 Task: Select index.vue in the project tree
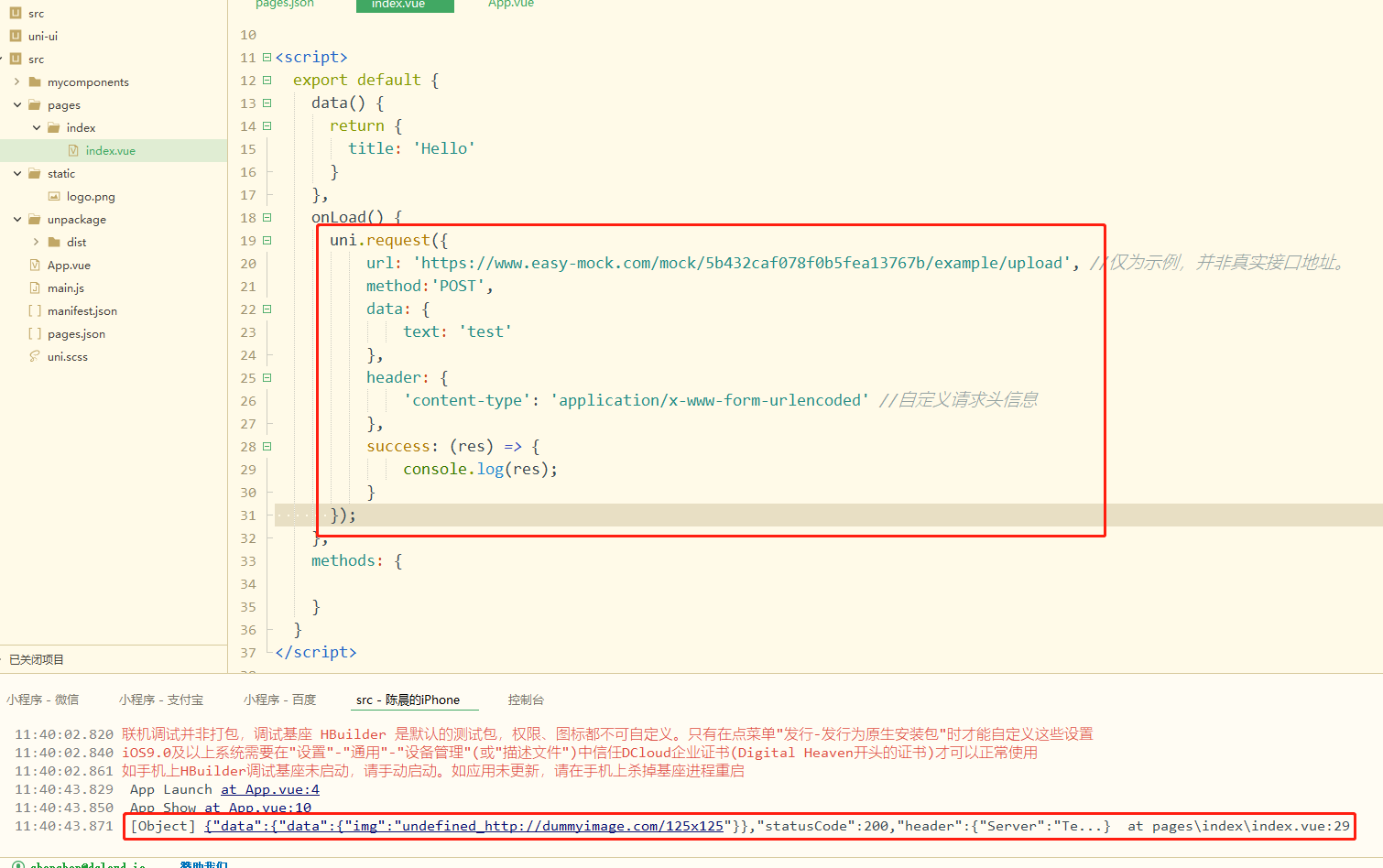[110, 151]
